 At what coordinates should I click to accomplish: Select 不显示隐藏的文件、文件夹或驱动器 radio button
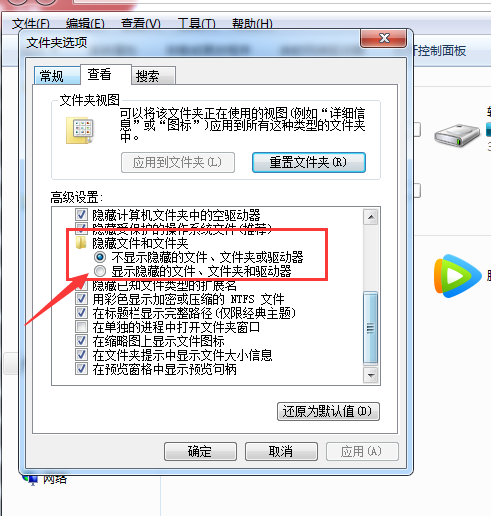(100, 257)
